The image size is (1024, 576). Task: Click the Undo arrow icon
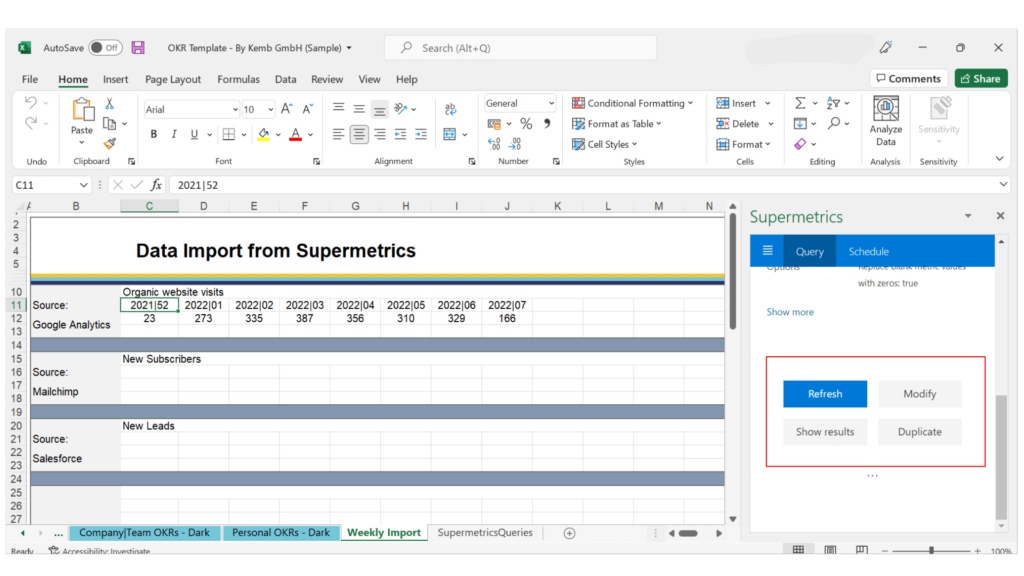tap(31, 103)
